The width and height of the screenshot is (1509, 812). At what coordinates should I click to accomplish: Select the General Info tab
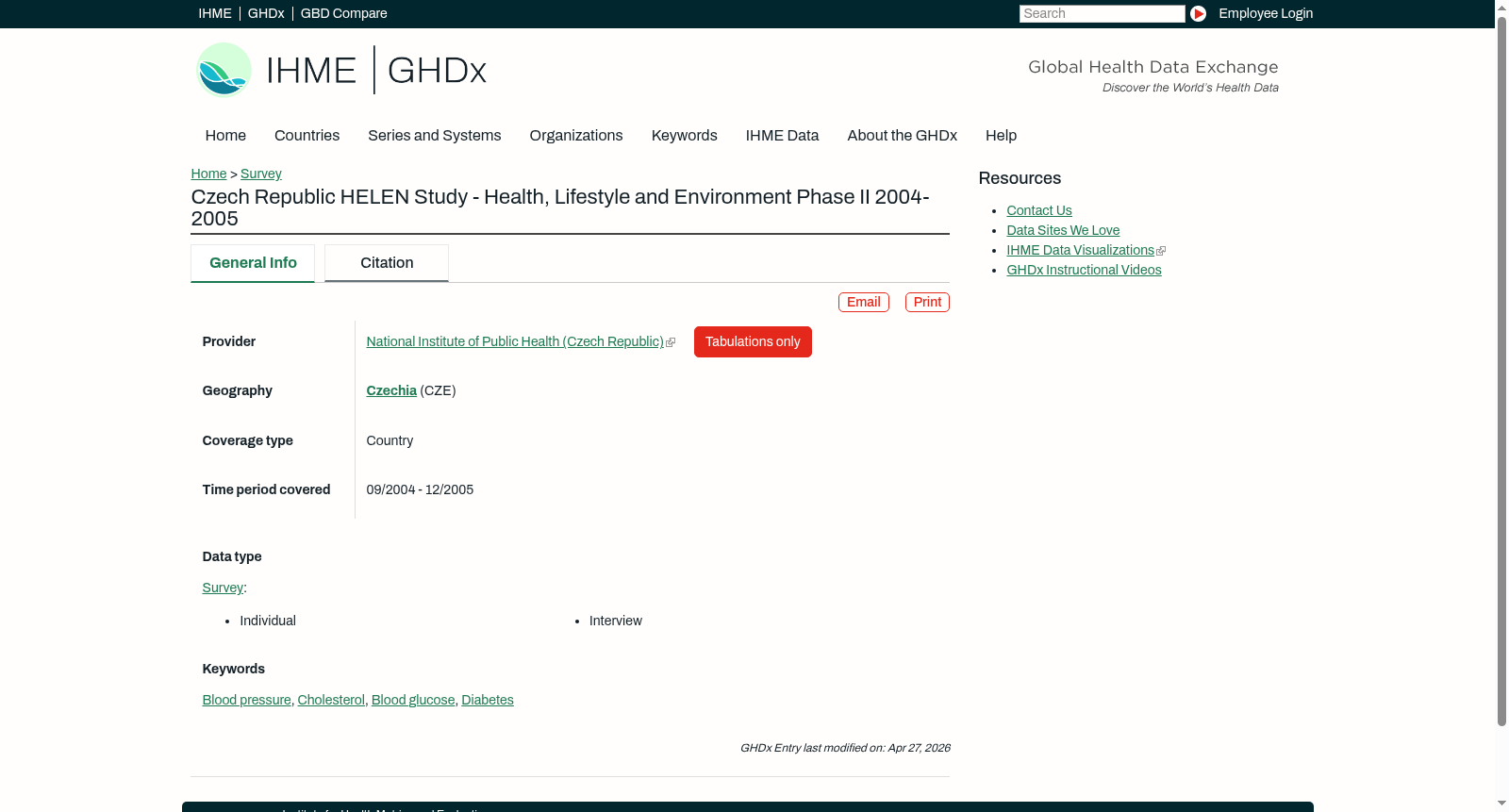[x=253, y=263]
